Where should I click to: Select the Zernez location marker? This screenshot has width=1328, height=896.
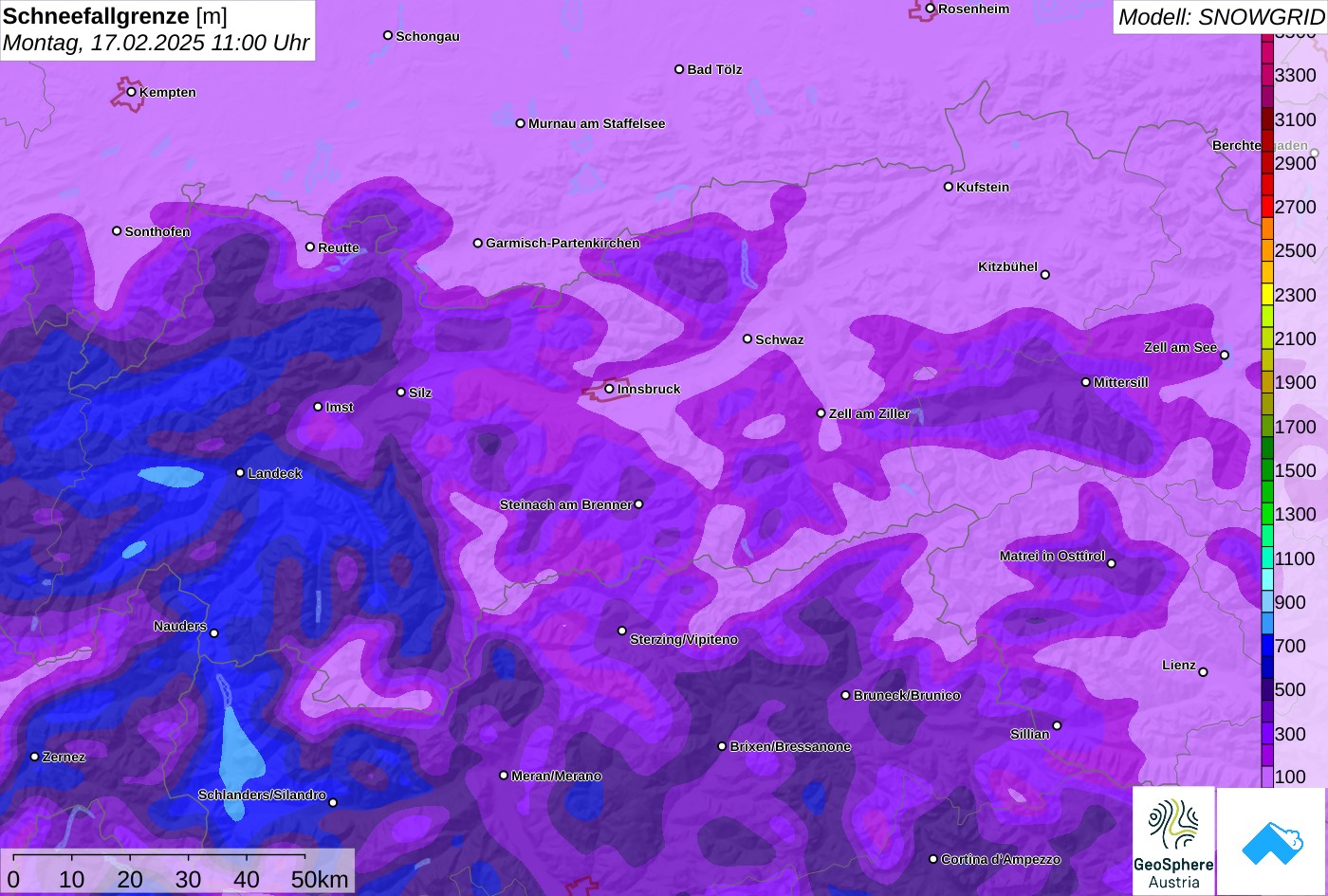34,757
